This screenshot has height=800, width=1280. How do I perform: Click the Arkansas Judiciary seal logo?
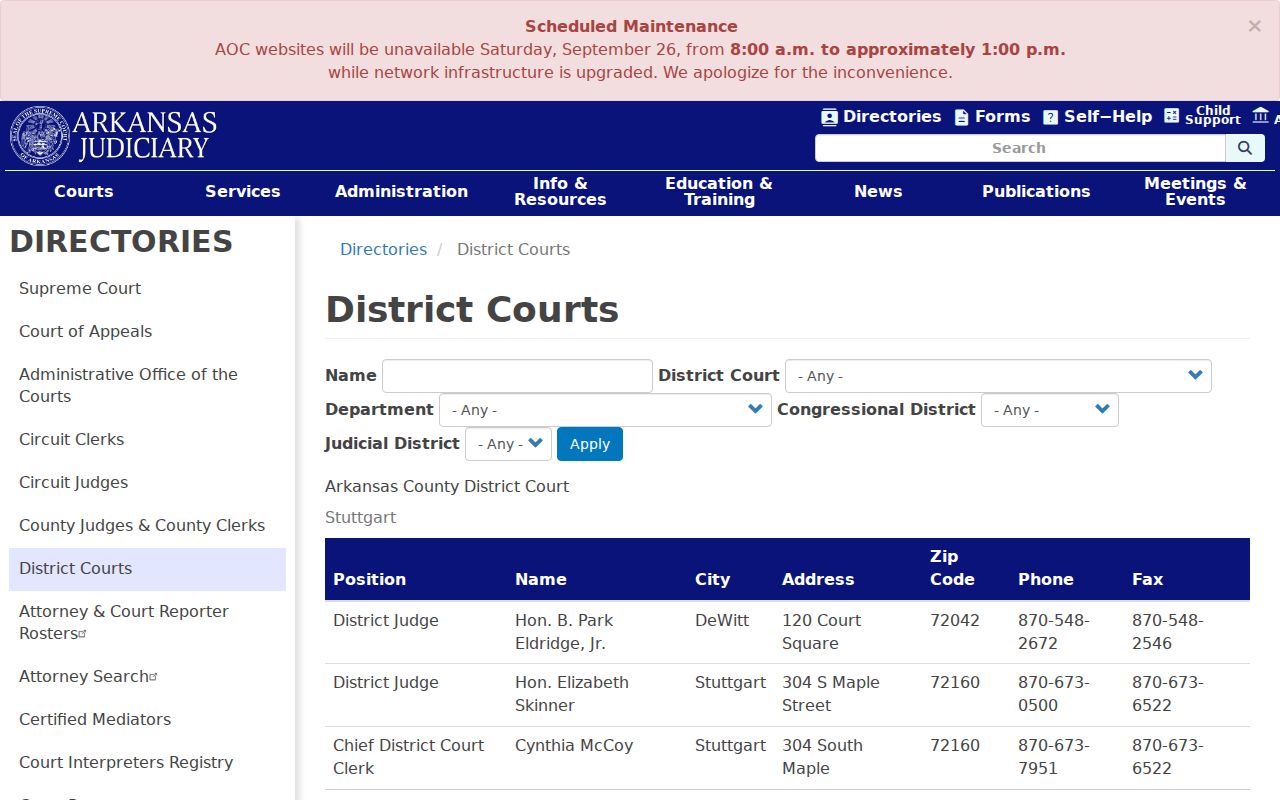40,136
